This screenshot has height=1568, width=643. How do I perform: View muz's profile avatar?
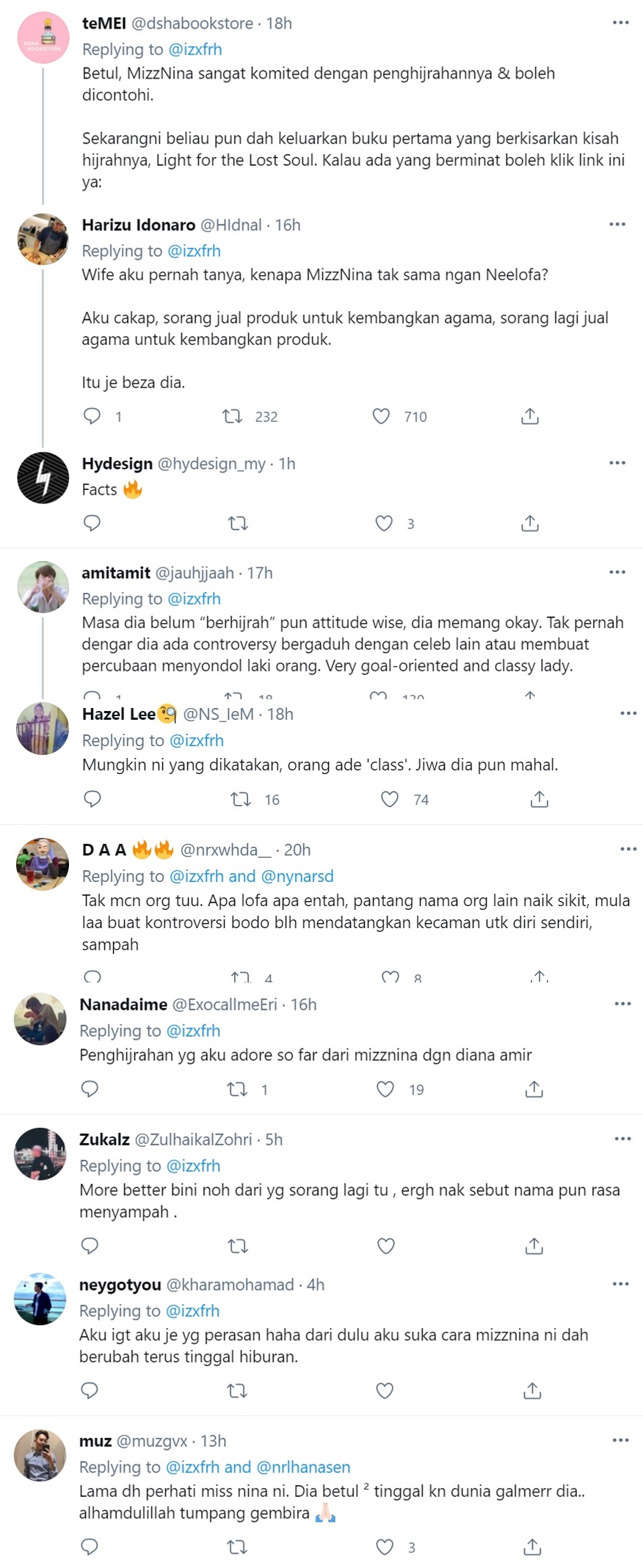click(40, 1456)
